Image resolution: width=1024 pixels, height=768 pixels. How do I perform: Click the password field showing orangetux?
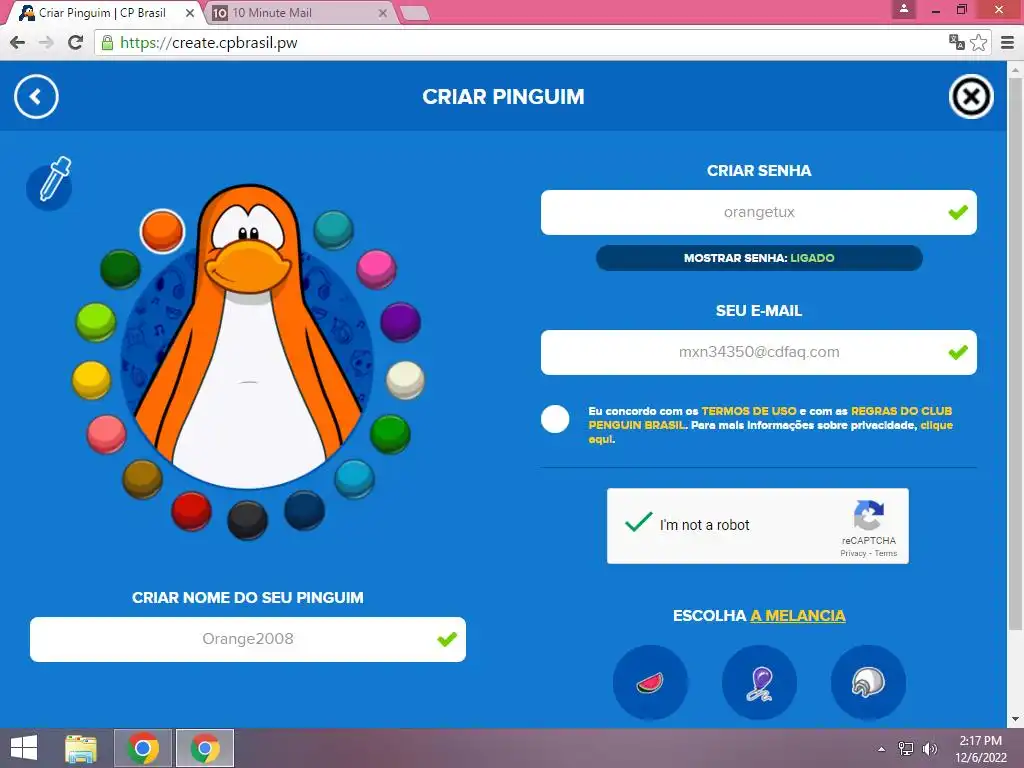759,212
